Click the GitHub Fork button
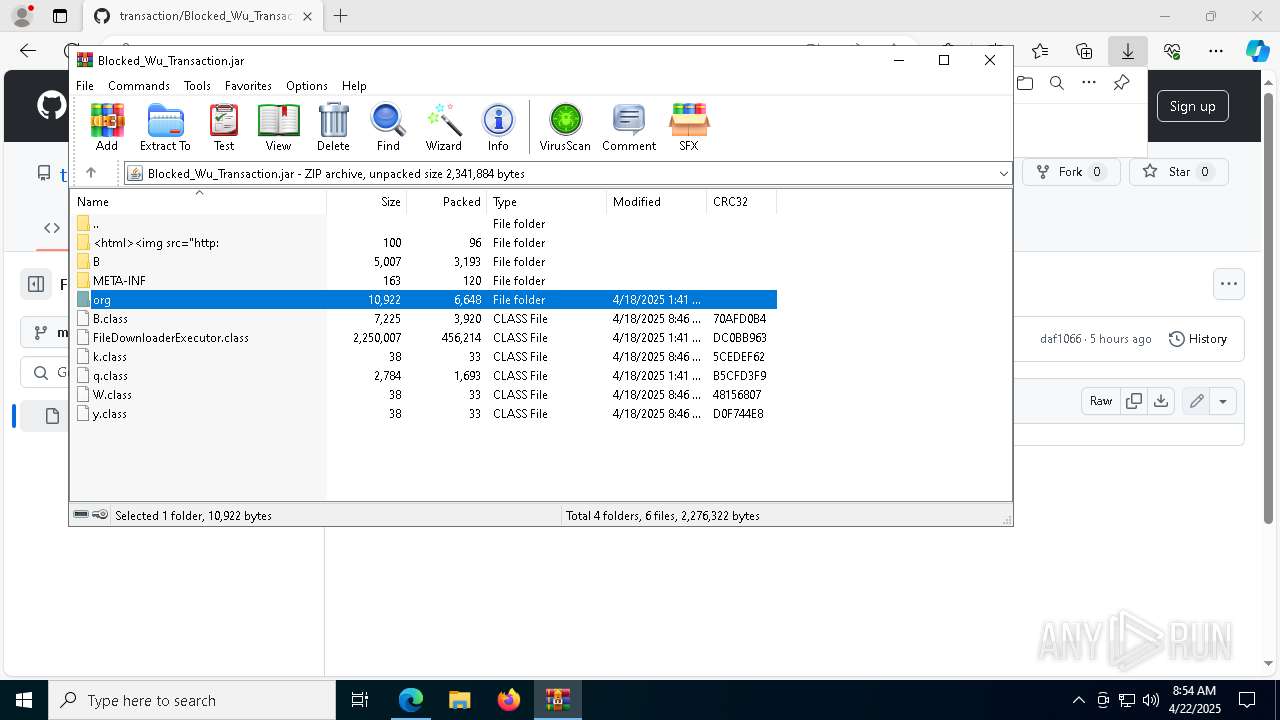 tap(1071, 172)
